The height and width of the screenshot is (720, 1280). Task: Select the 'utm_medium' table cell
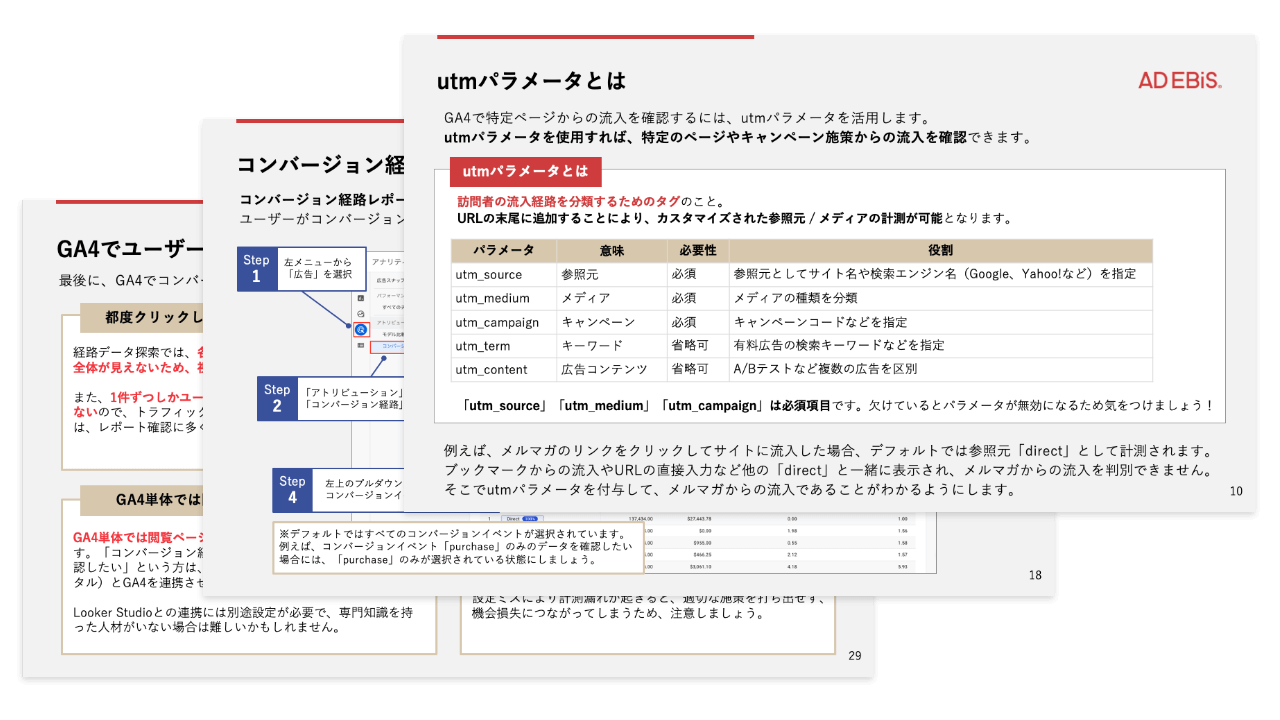[503, 298]
